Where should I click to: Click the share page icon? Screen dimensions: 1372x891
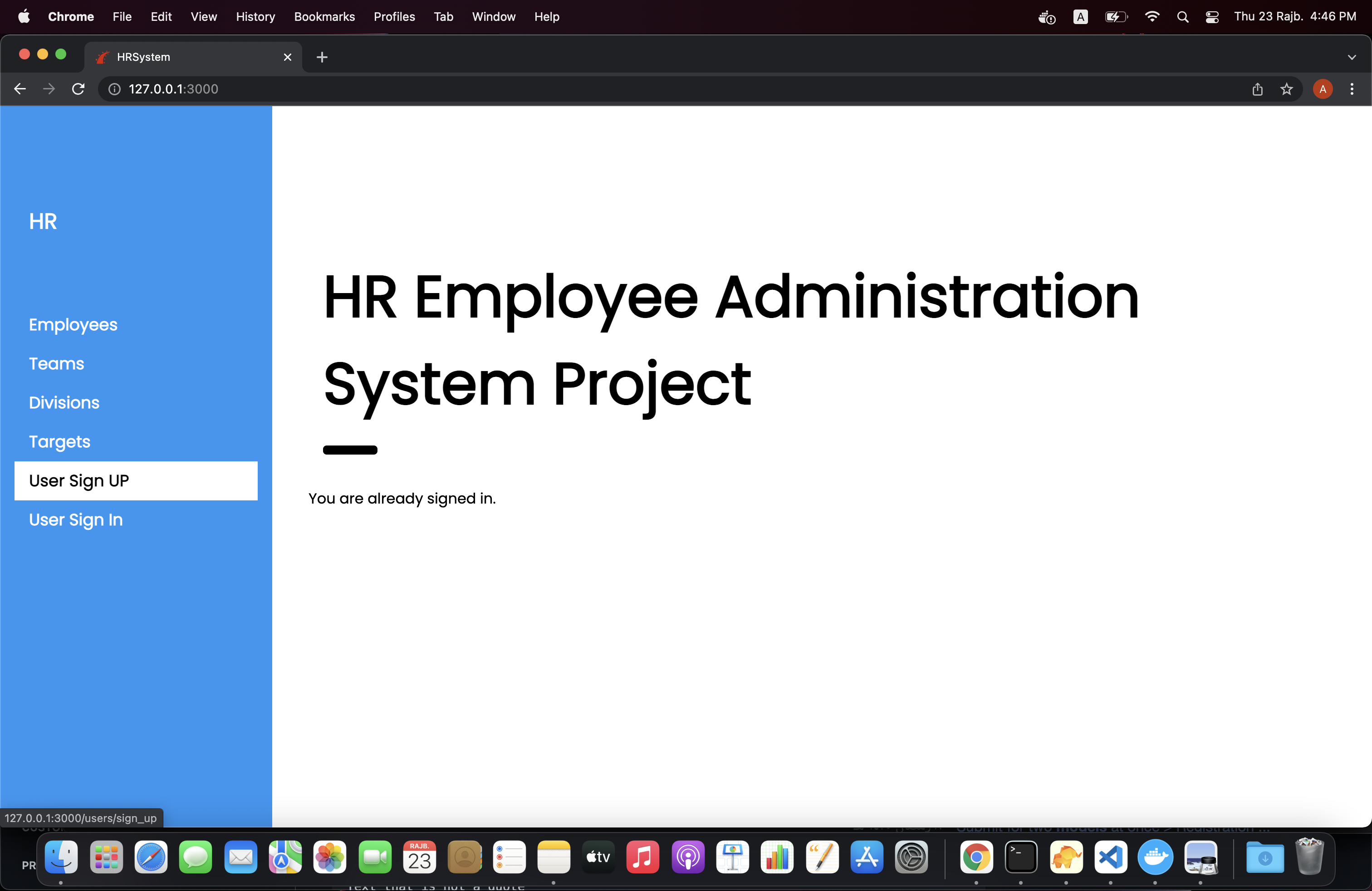pos(1257,89)
